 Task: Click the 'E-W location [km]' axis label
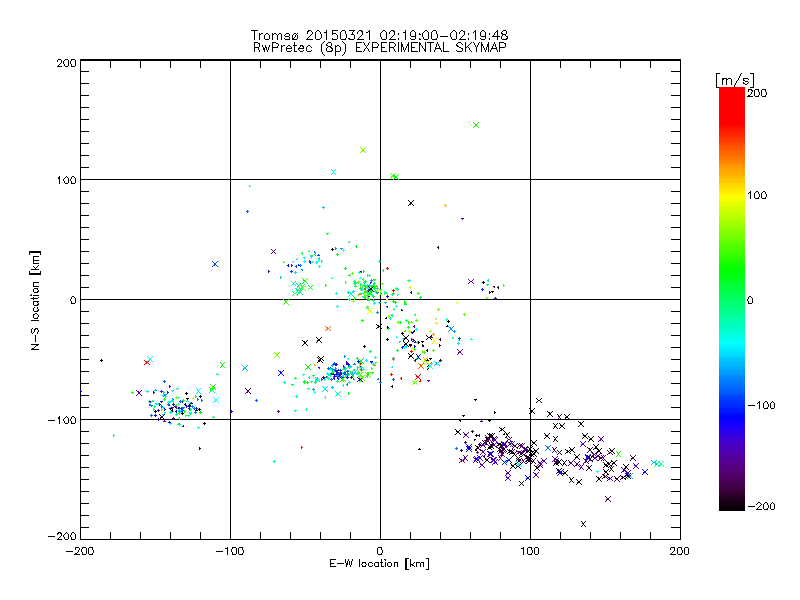[x=379, y=564]
